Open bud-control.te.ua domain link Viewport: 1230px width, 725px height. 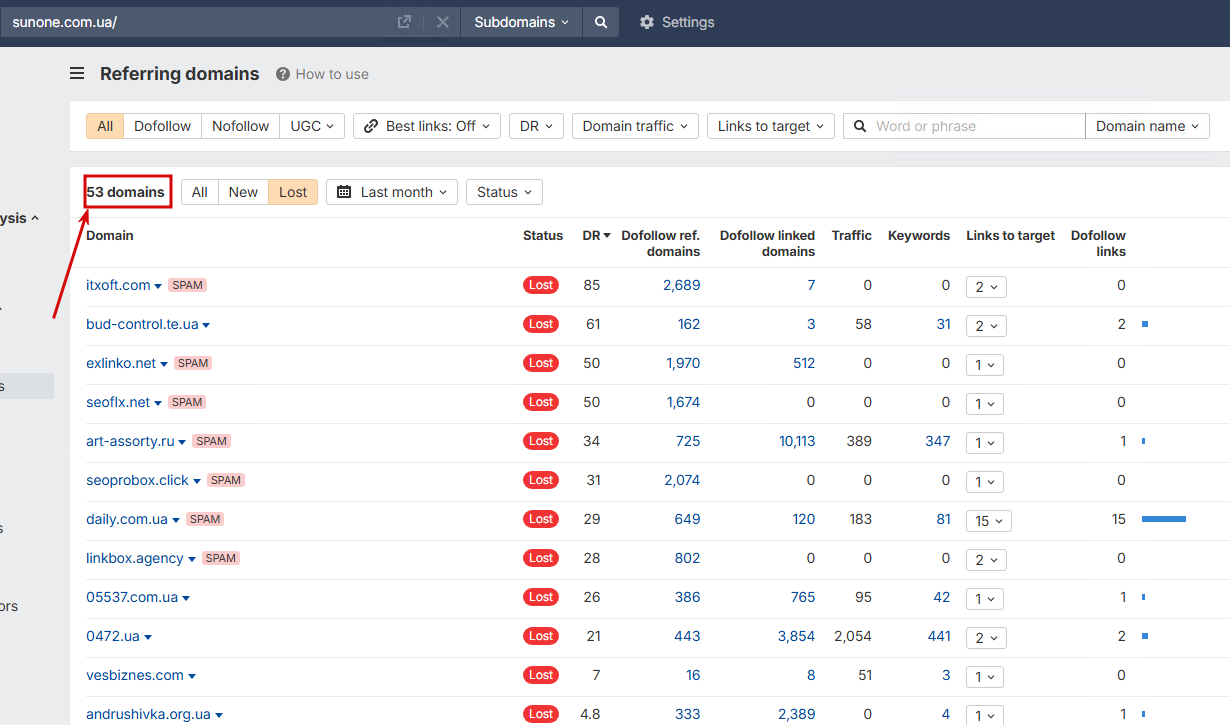point(142,324)
